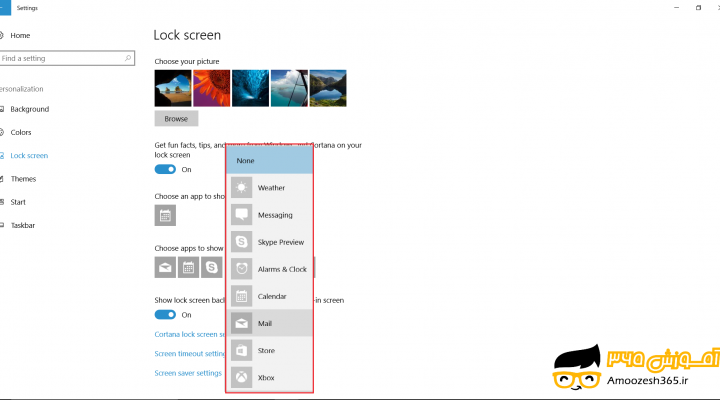The image size is (720, 400).
Task: Minimize the Settings window
Action: (x=676, y=7)
